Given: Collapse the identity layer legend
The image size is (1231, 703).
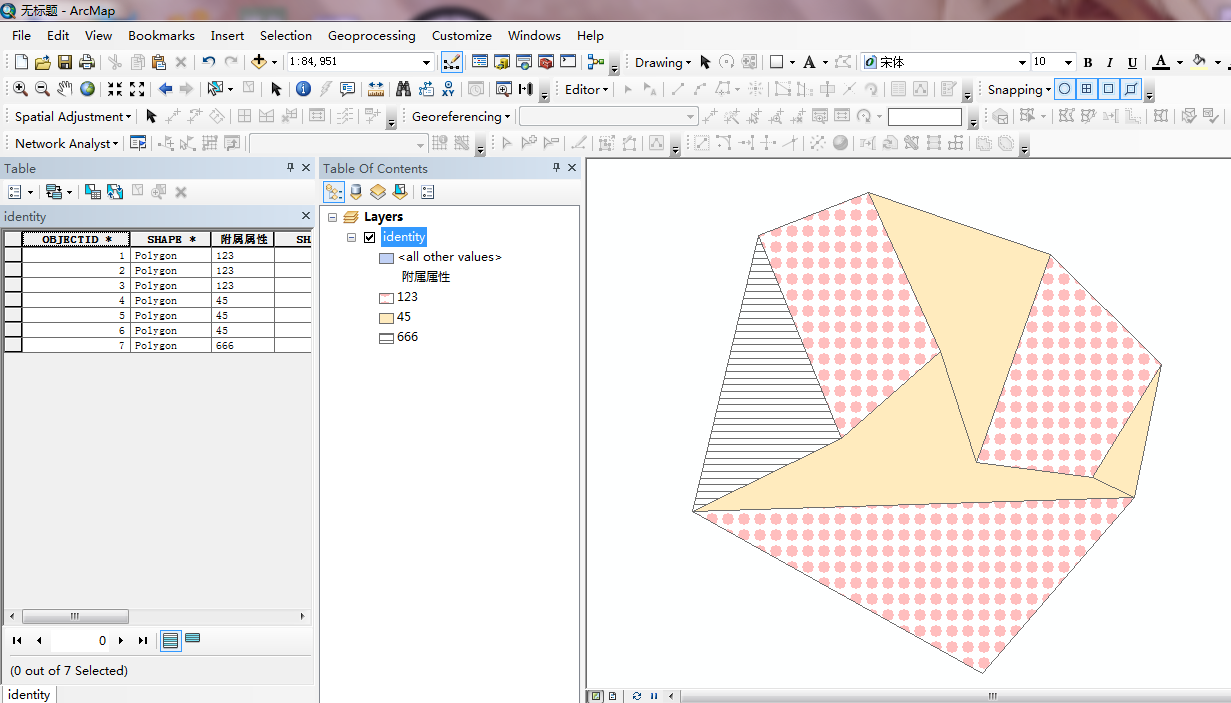Looking at the screenshot, I should (352, 237).
